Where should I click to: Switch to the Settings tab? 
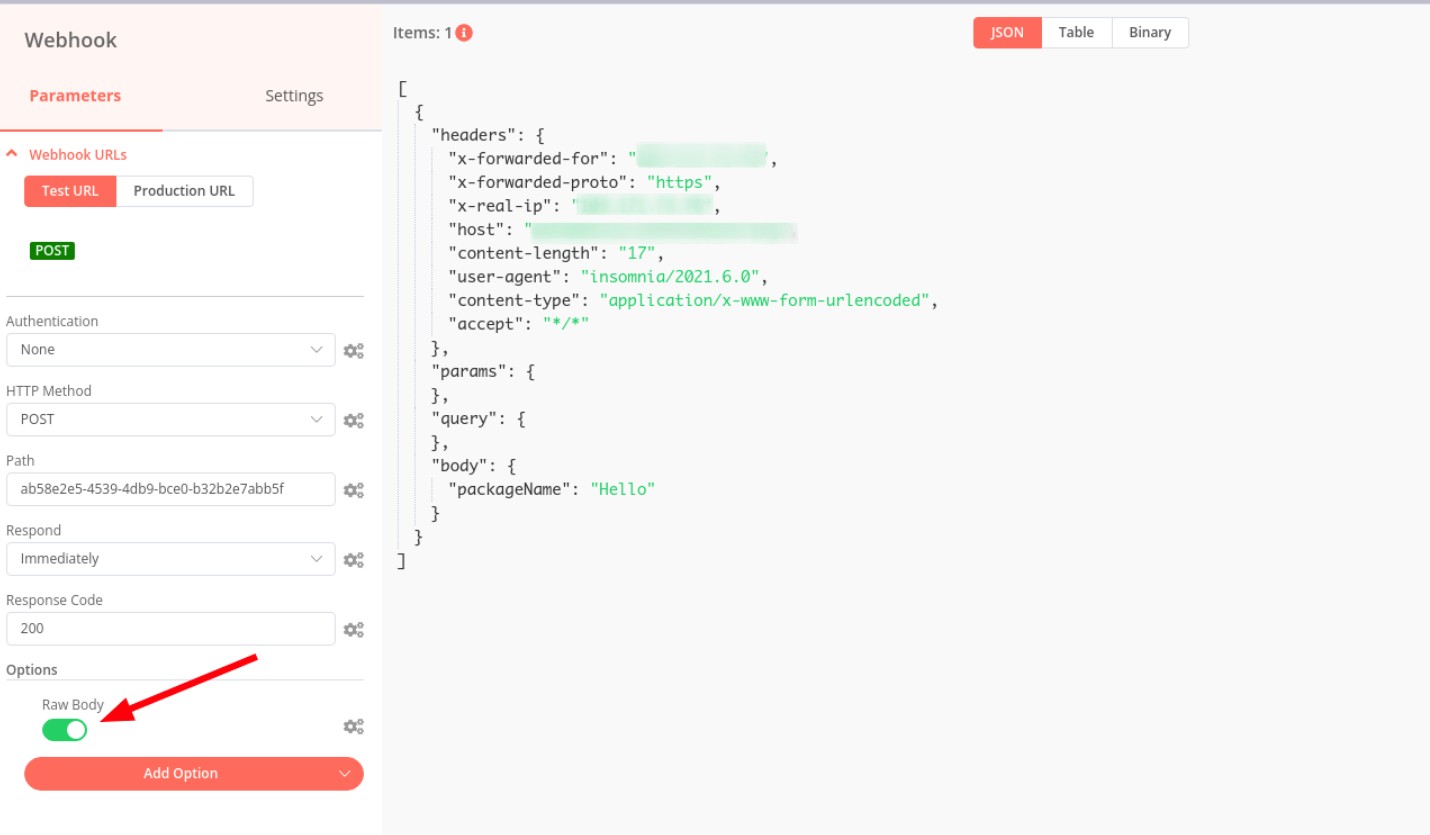tap(294, 96)
